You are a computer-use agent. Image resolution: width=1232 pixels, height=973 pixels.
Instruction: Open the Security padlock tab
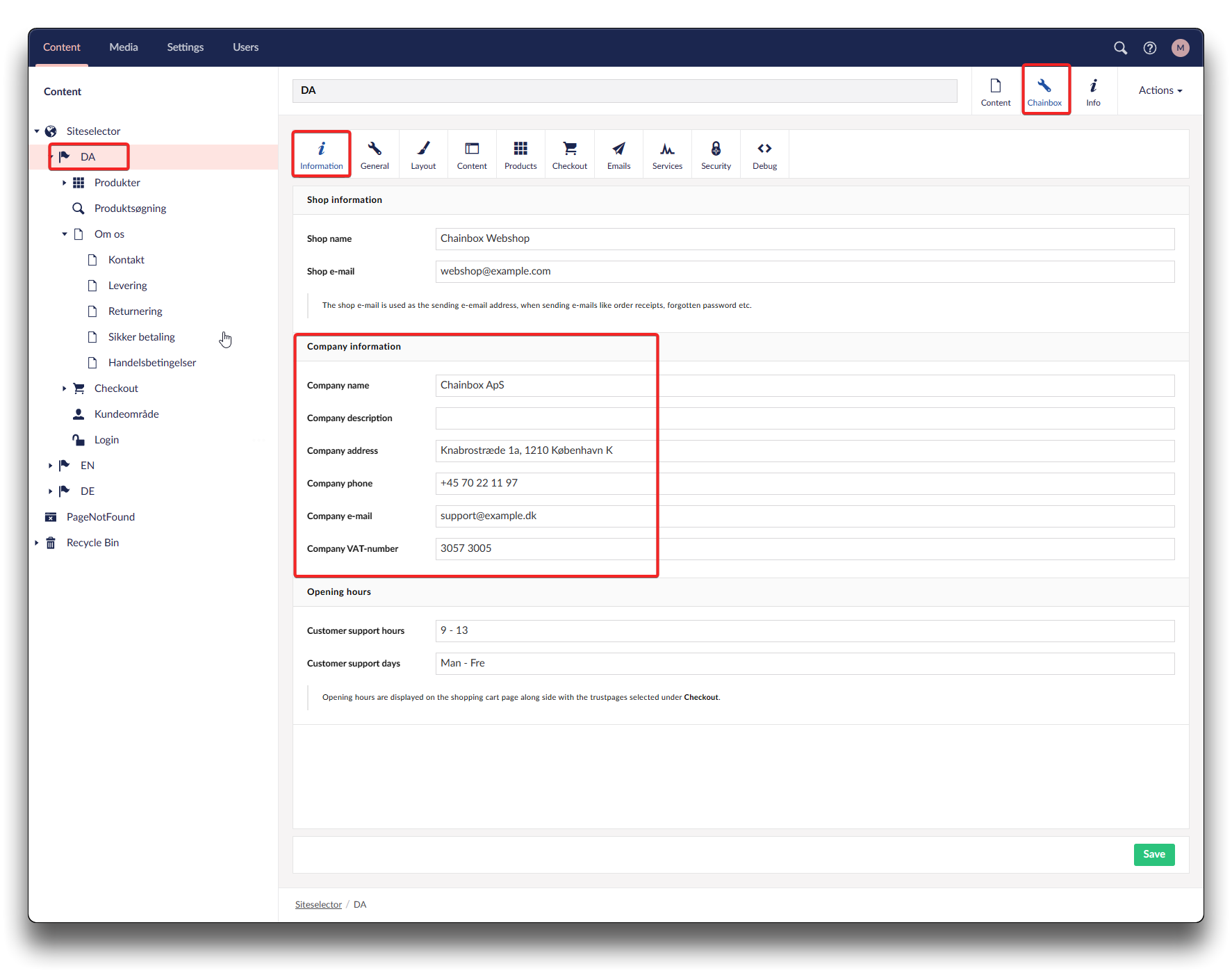tap(716, 154)
